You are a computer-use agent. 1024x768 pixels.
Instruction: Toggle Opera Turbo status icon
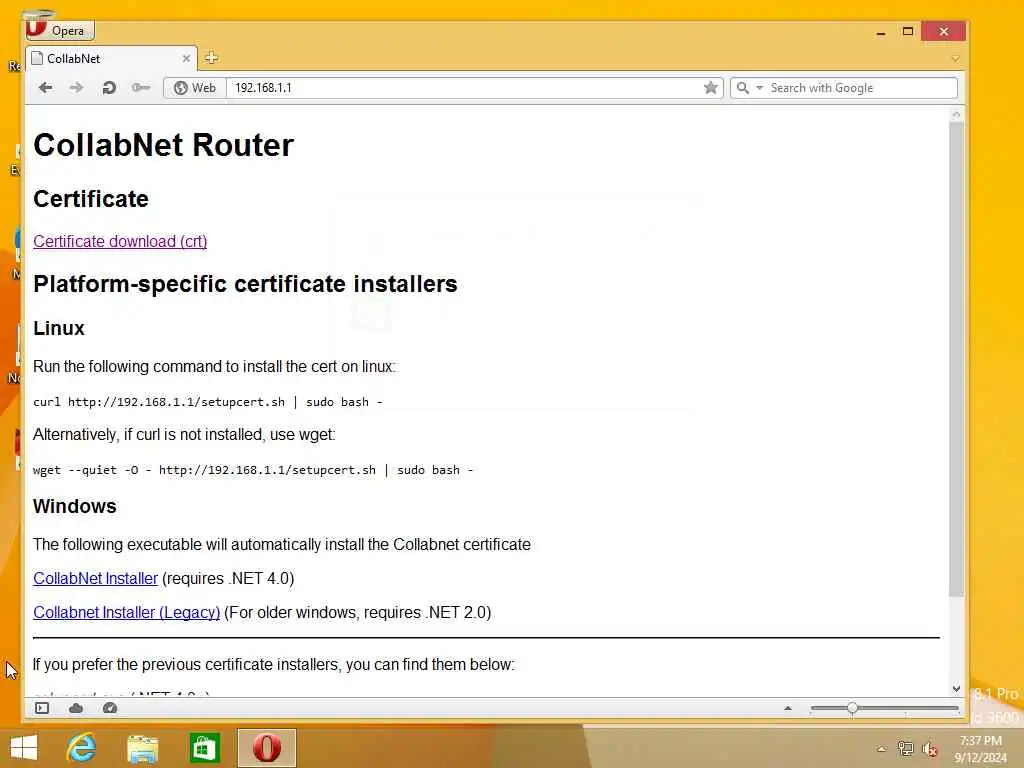(x=110, y=708)
